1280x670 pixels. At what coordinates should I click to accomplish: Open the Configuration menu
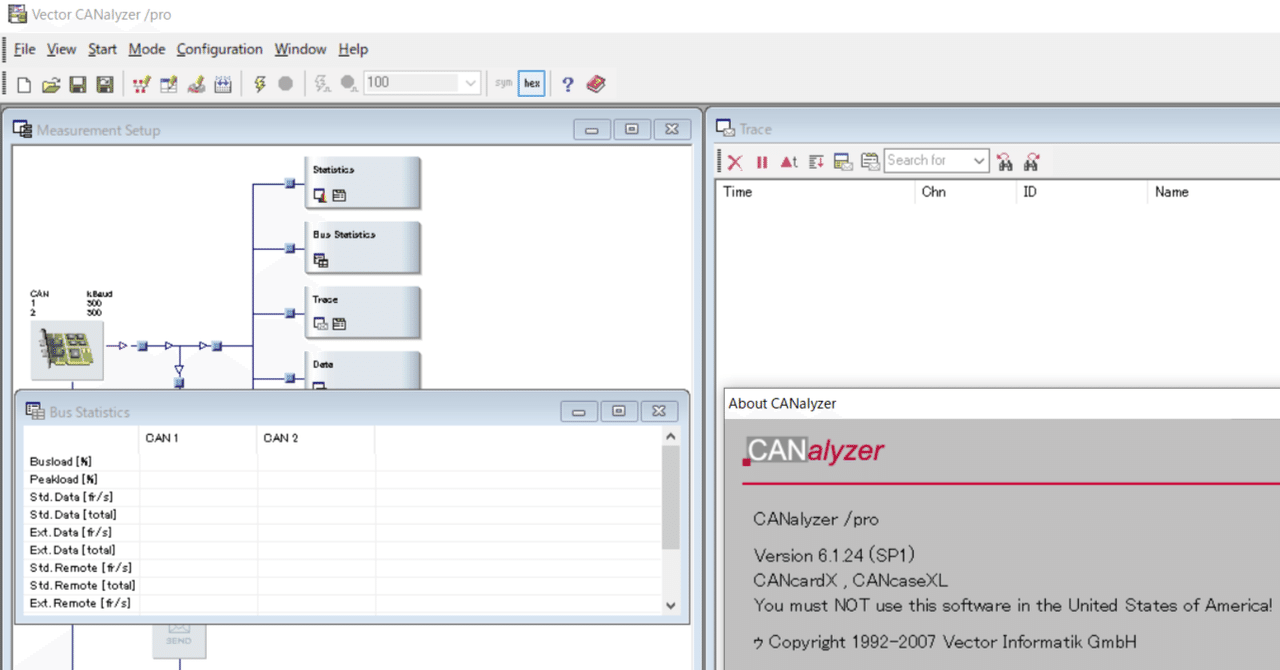point(219,49)
